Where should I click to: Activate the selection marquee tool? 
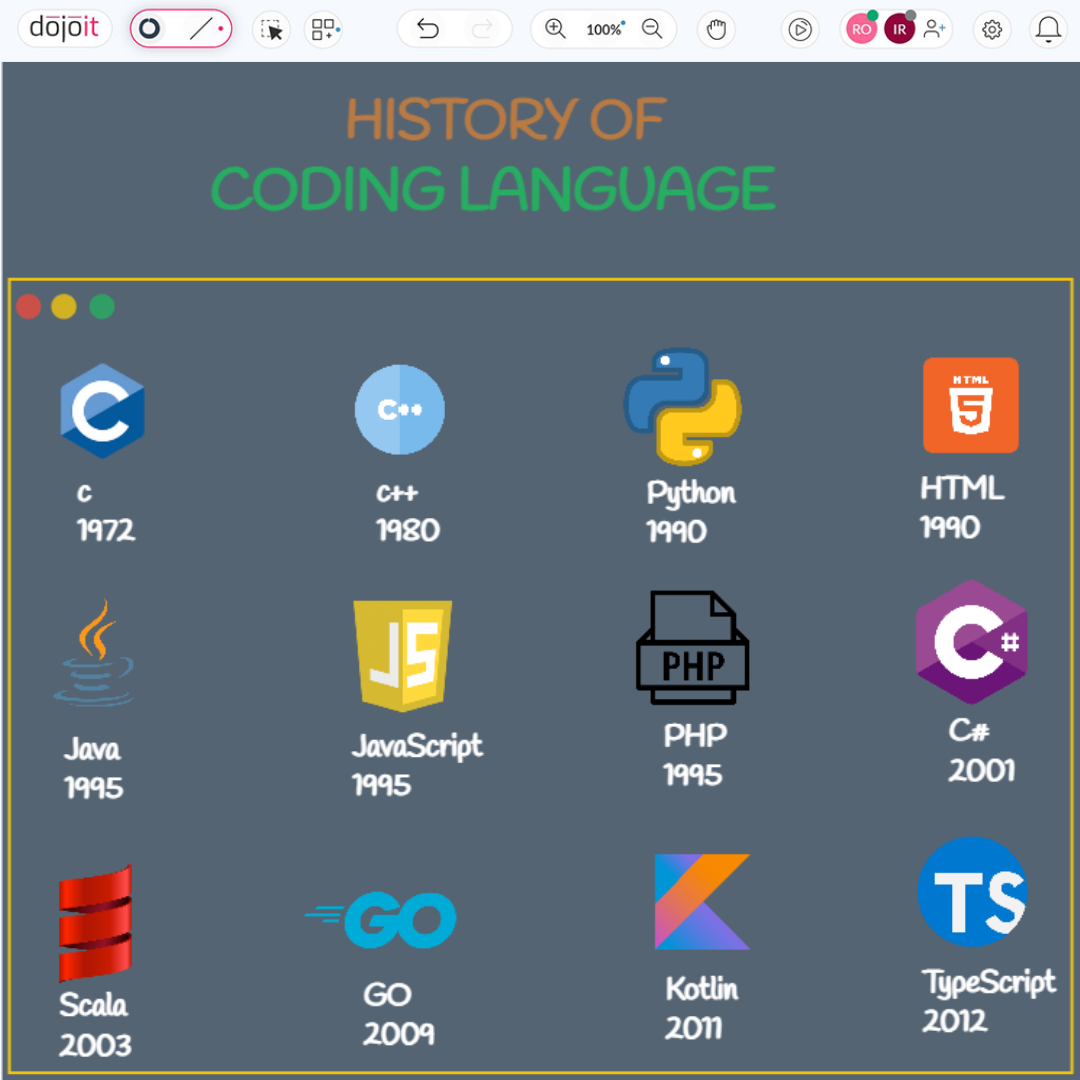click(x=271, y=29)
